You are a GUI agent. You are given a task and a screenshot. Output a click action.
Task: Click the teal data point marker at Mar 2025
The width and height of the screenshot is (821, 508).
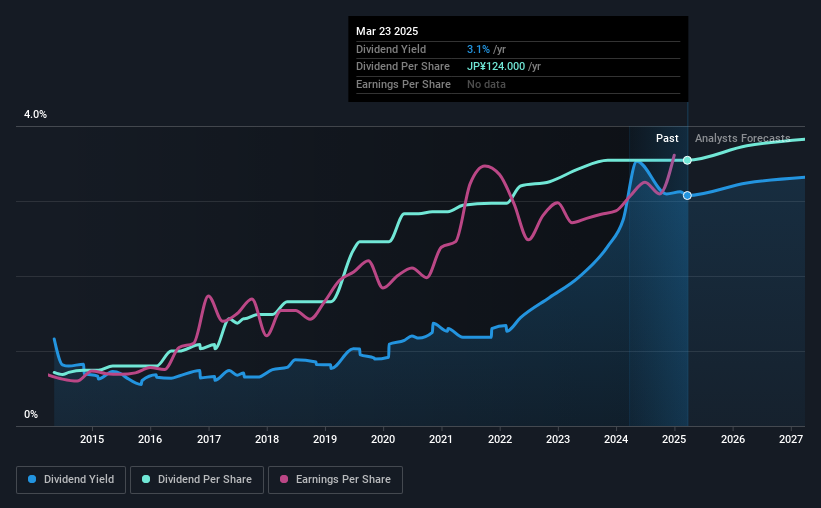(x=687, y=160)
